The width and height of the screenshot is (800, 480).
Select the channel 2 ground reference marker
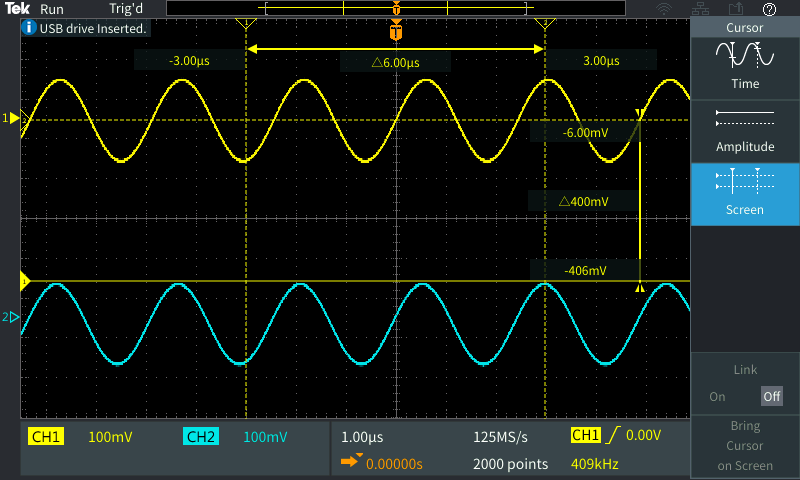point(13,318)
